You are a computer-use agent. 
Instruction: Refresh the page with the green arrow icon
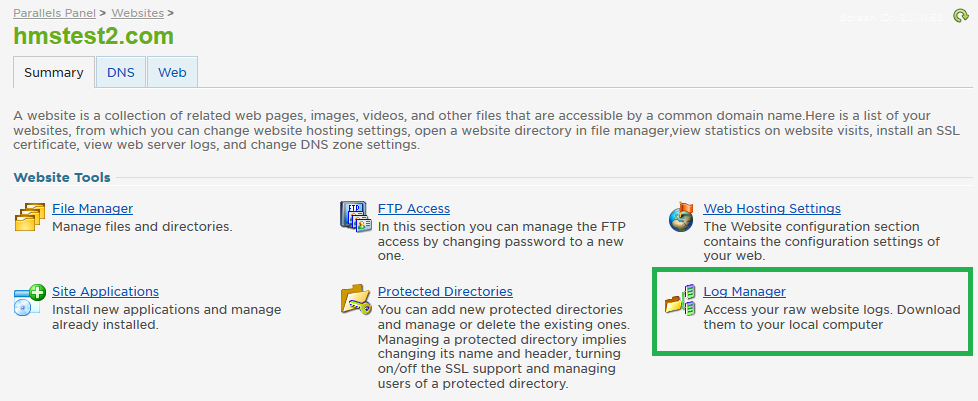click(x=961, y=16)
